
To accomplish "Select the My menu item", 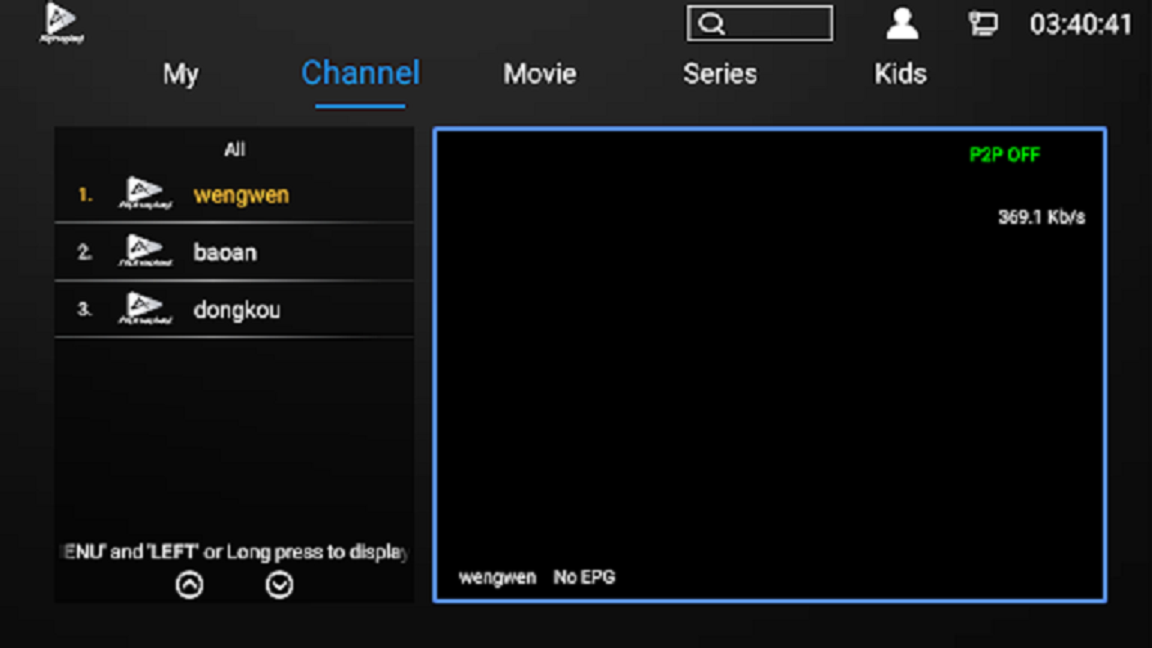I will 180,73.
